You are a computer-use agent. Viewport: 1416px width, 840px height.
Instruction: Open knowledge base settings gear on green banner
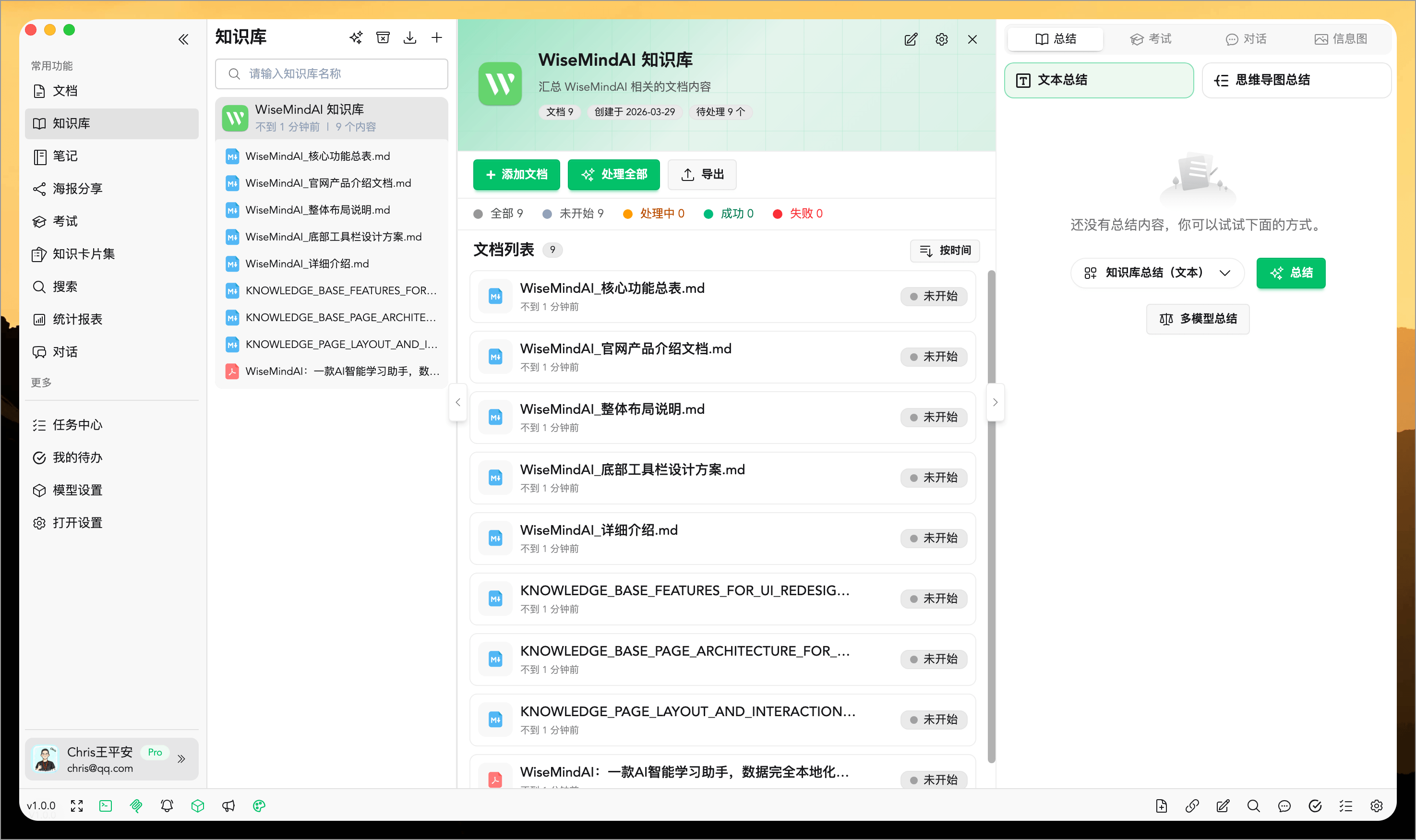pos(941,39)
